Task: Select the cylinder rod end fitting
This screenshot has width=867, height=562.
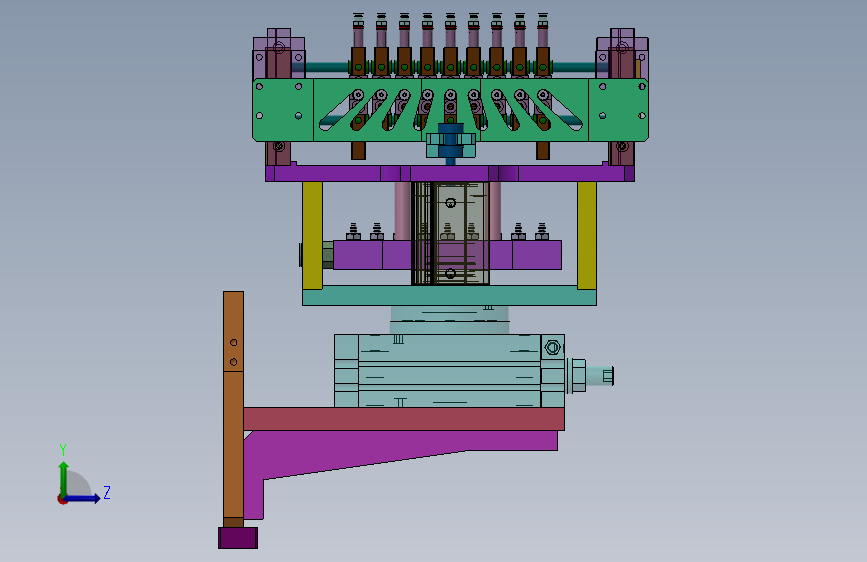Action: click(599, 376)
